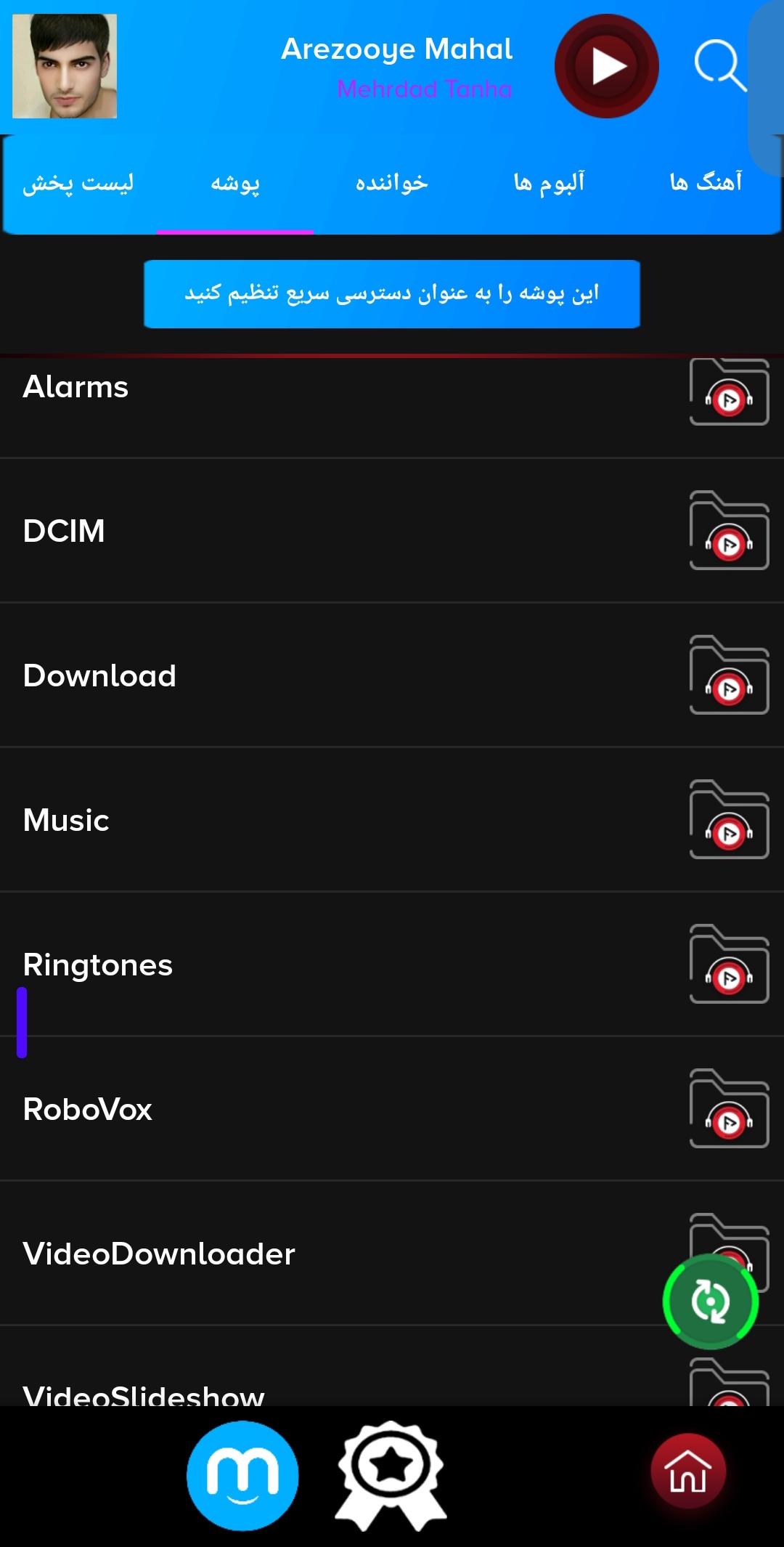
Task: Tap the folder icon beside RoboVox
Action: point(729,1108)
